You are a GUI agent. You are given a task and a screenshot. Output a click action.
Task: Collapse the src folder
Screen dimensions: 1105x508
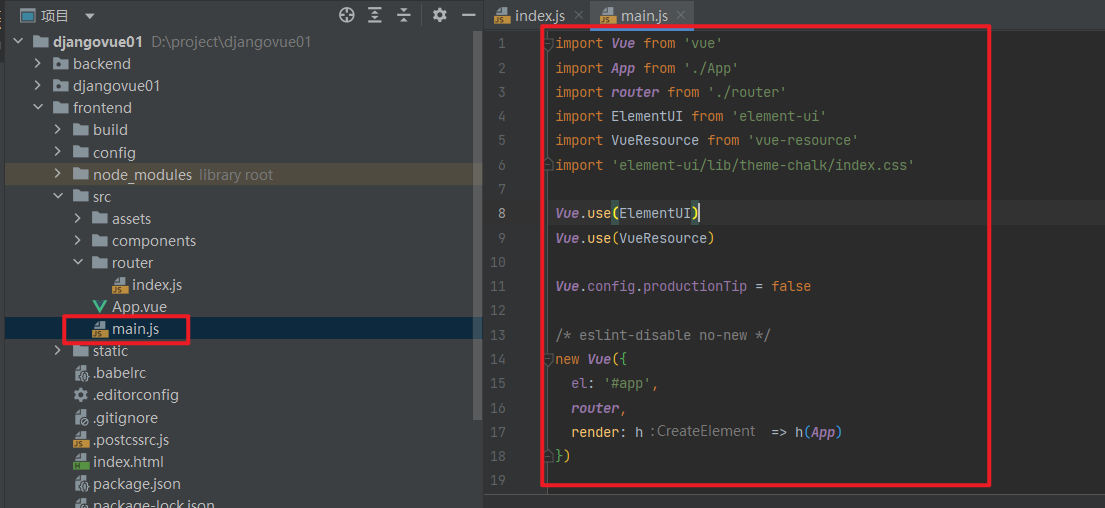[58, 197]
